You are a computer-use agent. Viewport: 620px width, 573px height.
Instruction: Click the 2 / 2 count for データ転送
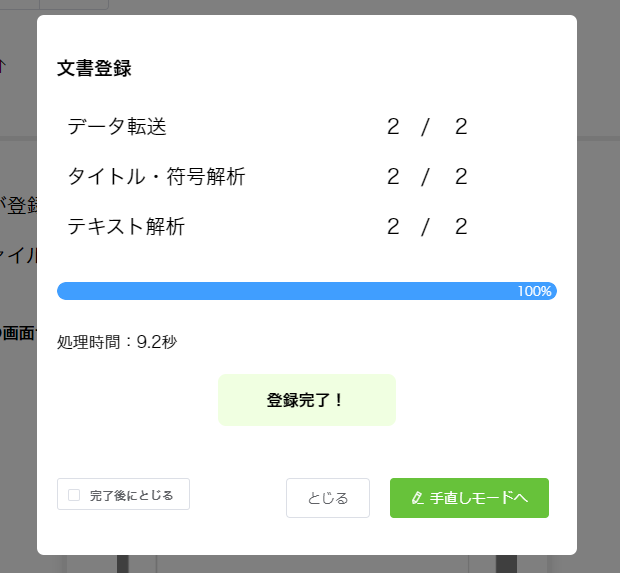click(427, 127)
